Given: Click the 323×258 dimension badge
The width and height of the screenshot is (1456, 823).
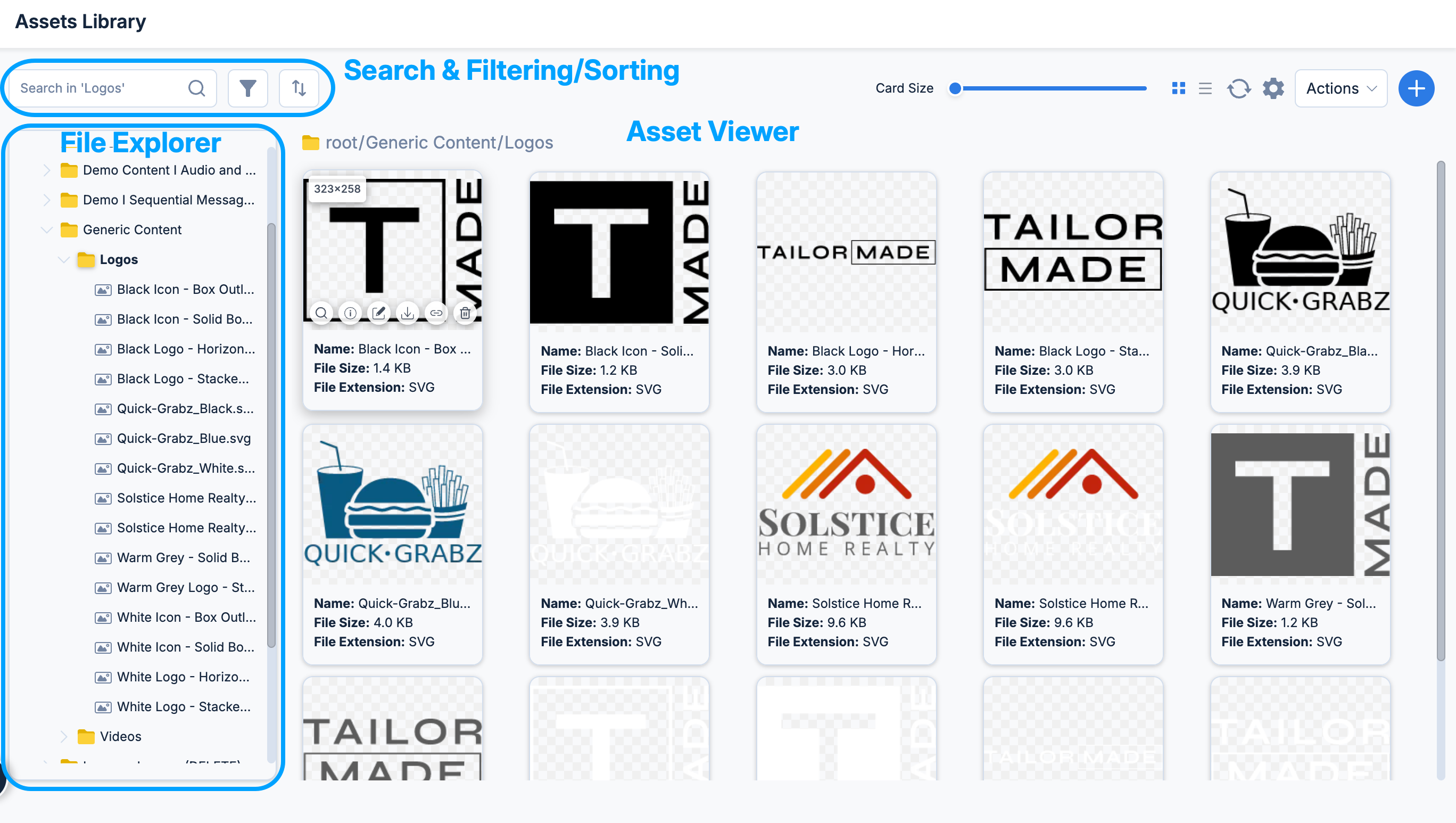Looking at the screenshot, I should (337, 189).
